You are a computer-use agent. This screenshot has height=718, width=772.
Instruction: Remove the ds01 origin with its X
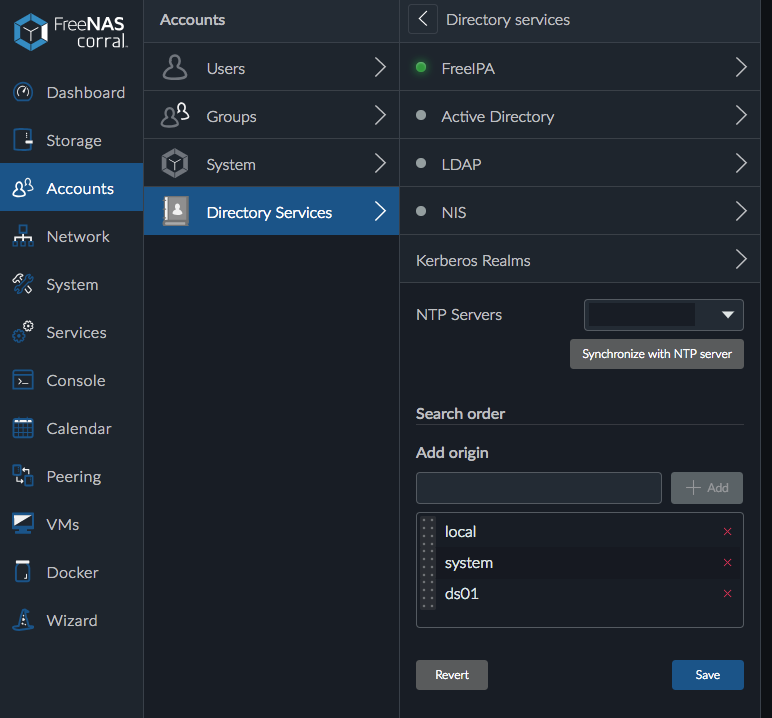coord(727,593)
